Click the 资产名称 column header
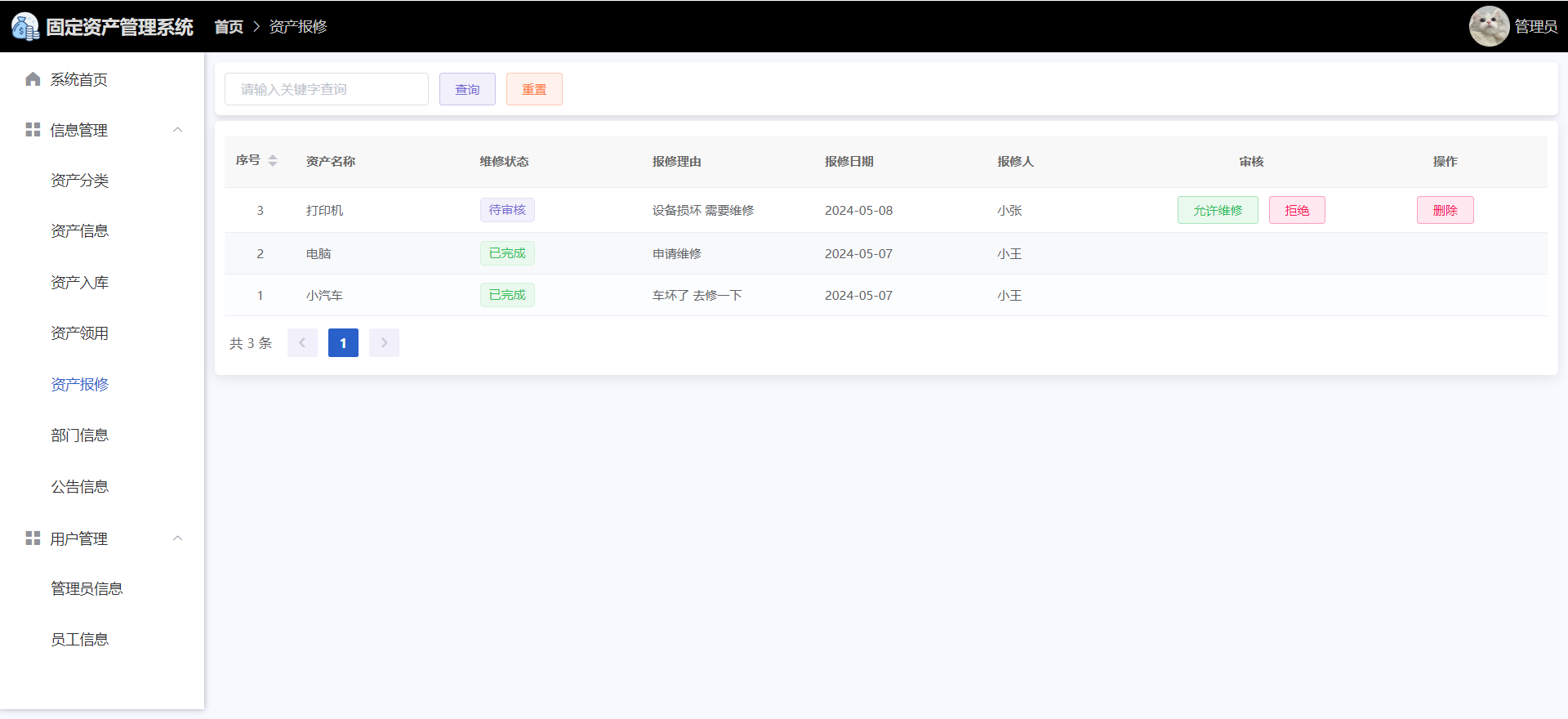The image size is (1568, 719). click(331, 162)
